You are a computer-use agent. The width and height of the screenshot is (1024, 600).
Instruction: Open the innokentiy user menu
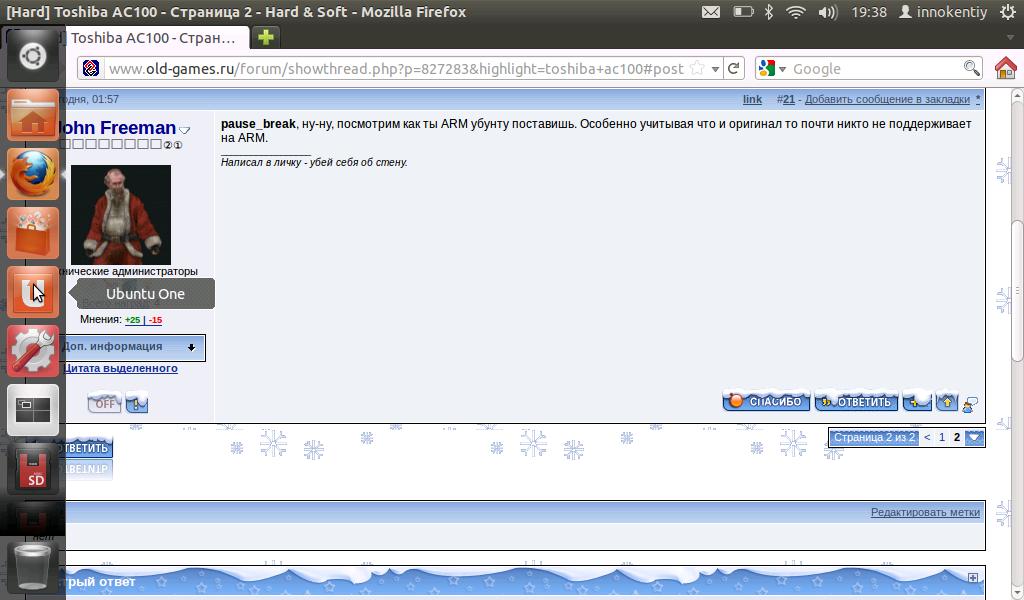[943, 12]
